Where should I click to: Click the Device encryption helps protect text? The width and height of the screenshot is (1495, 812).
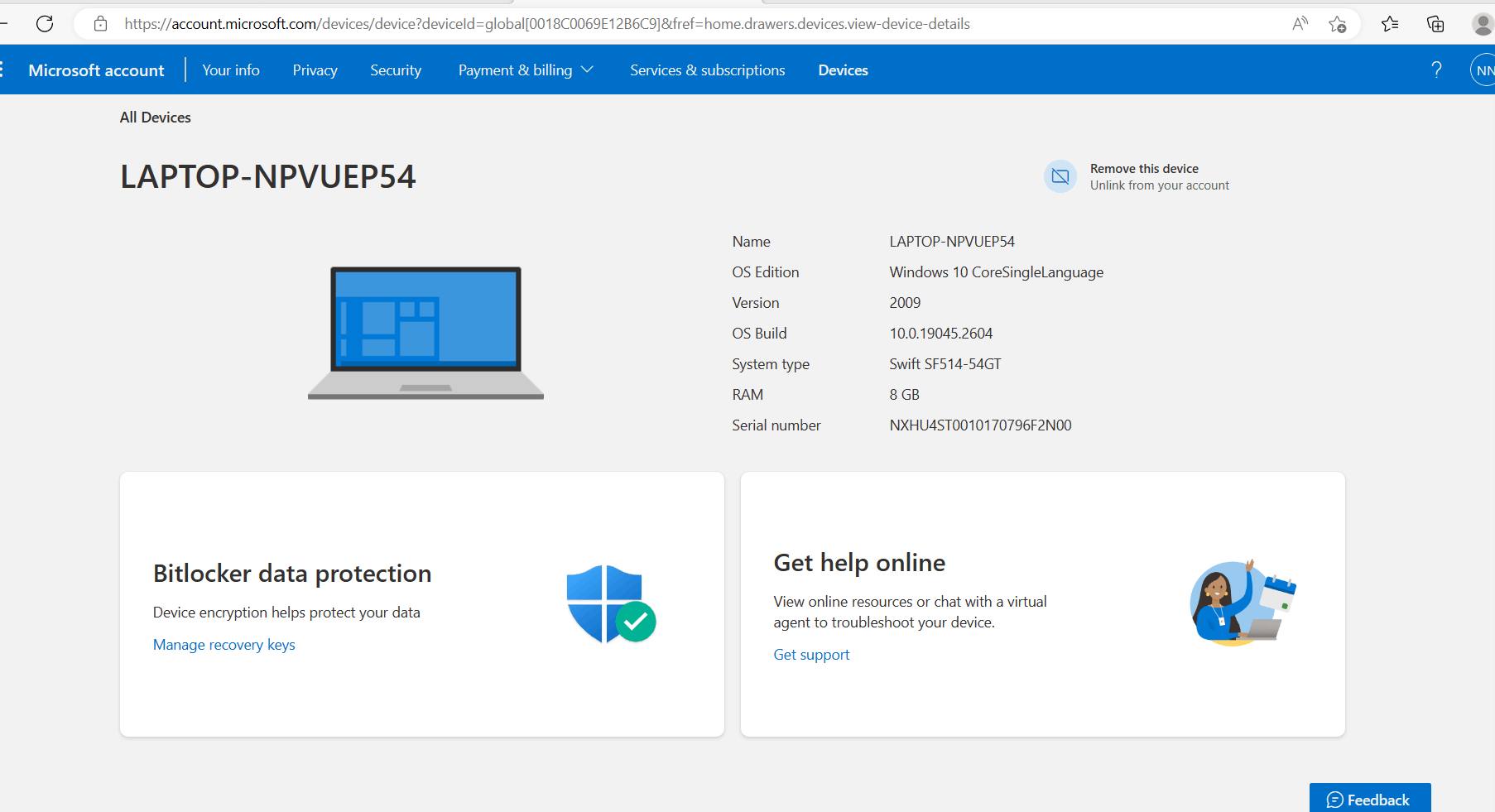pyautogui.click(x=286, y=613)
